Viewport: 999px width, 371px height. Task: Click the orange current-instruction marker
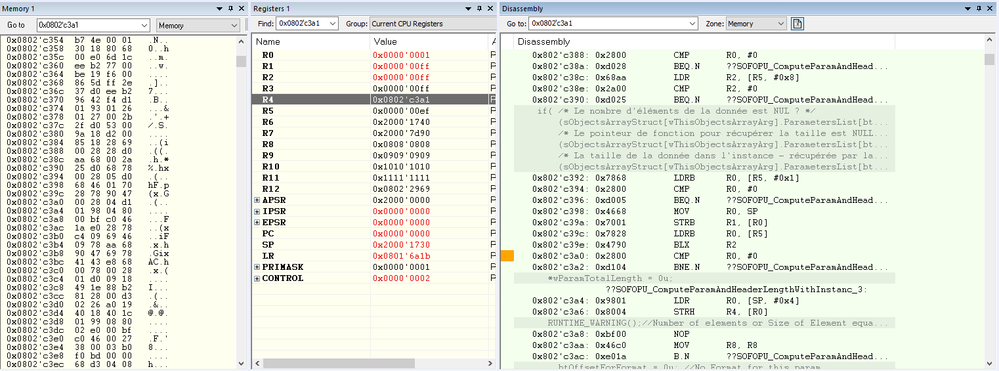pos(507,256)
